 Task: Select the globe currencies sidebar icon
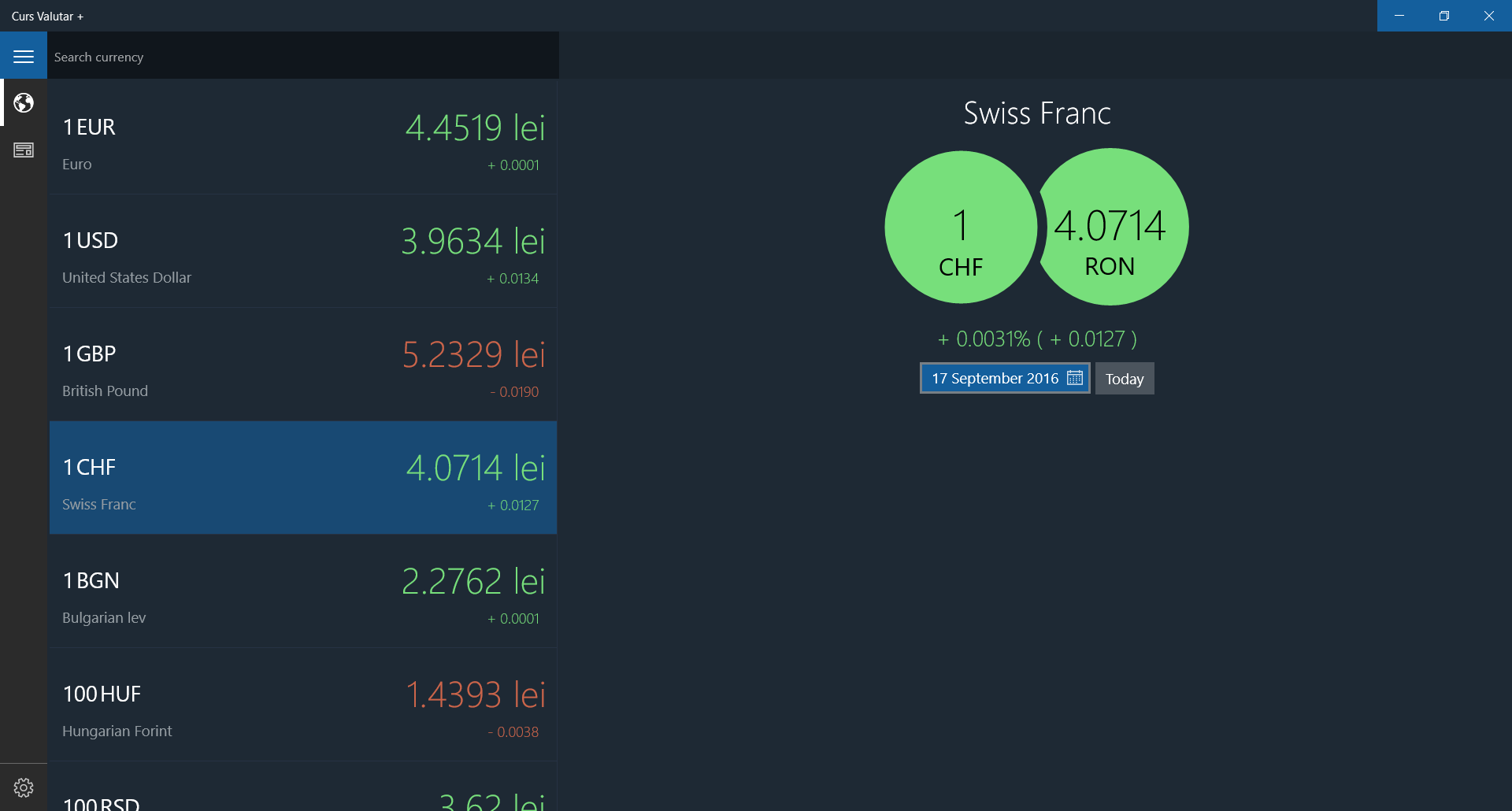tap(24, 103)
